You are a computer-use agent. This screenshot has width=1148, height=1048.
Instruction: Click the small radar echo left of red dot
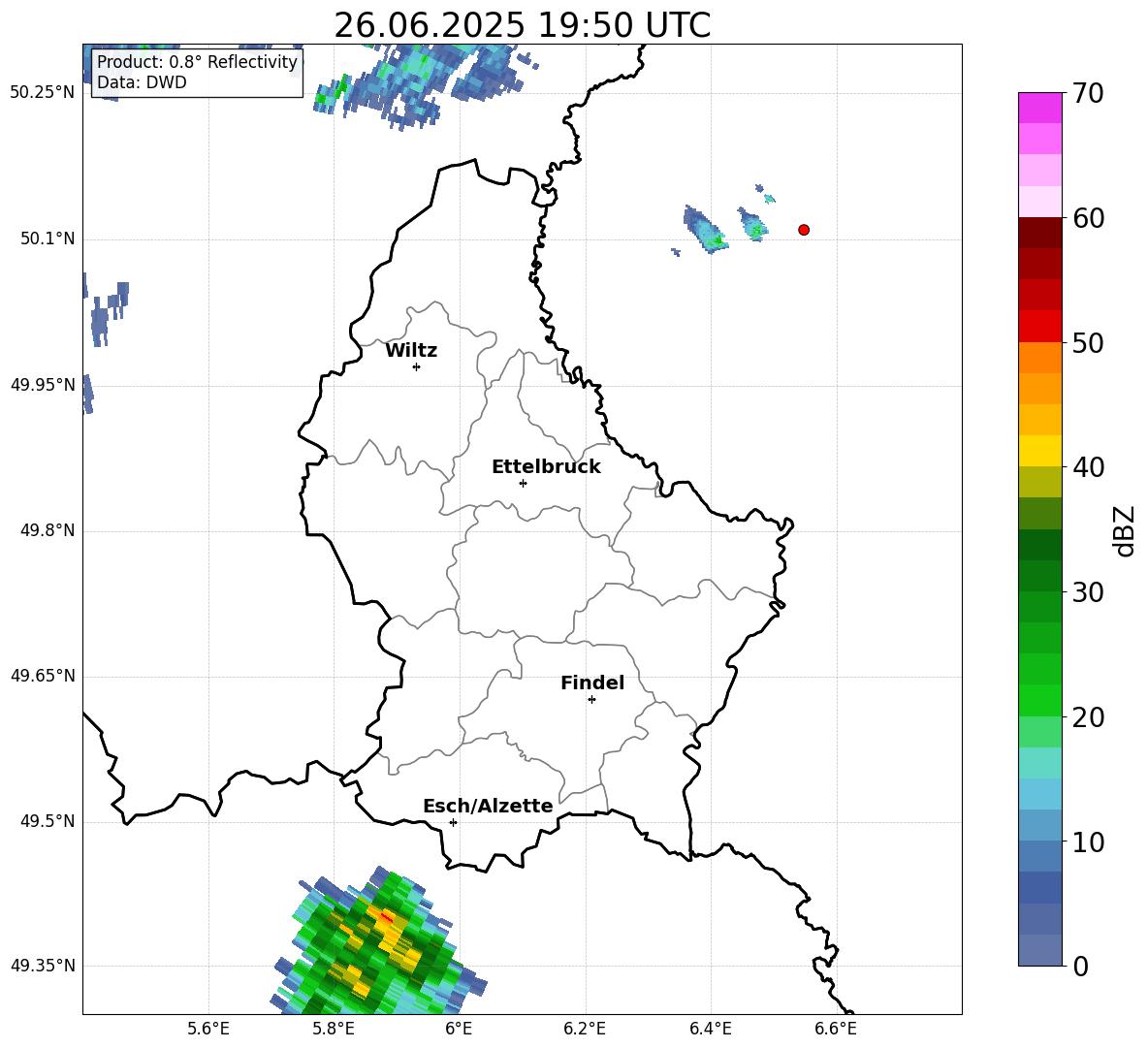pyautogui.click(x=751, y=224)
